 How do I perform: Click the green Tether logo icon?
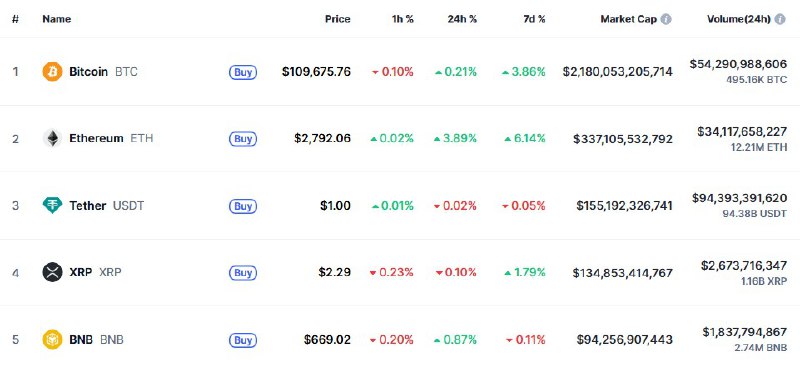point(52,206)
